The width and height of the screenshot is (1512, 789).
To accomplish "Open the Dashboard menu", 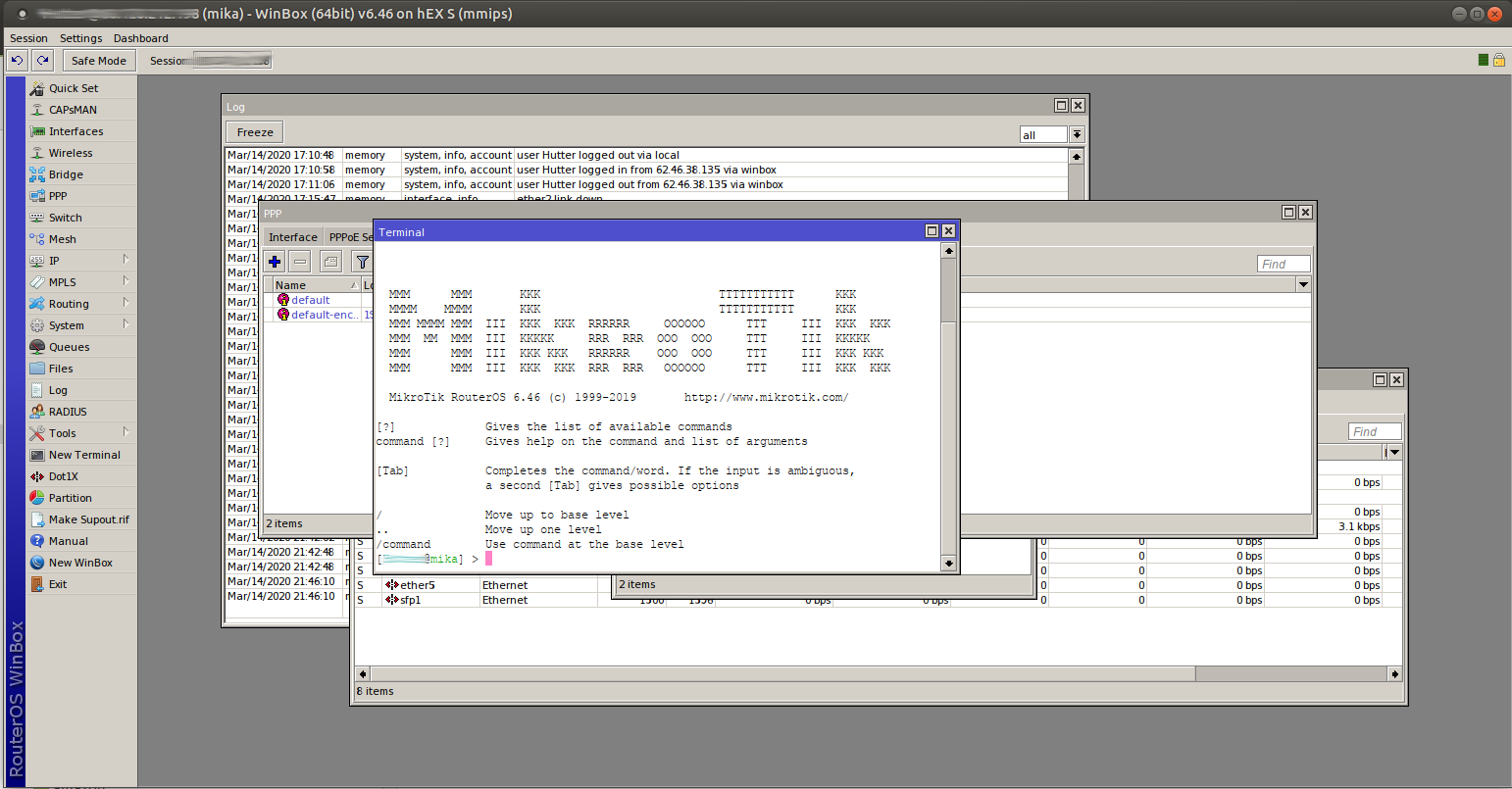I will pyautogui.click(x=140, y=38).
